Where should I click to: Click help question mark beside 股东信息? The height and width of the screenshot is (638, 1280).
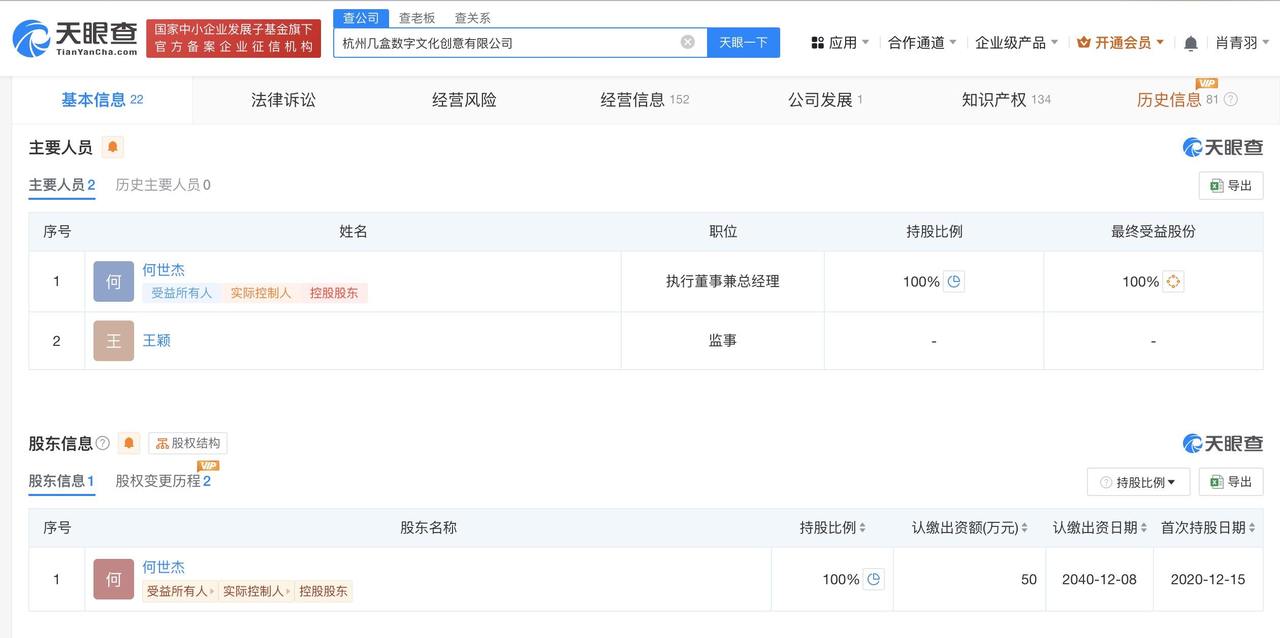103,443
